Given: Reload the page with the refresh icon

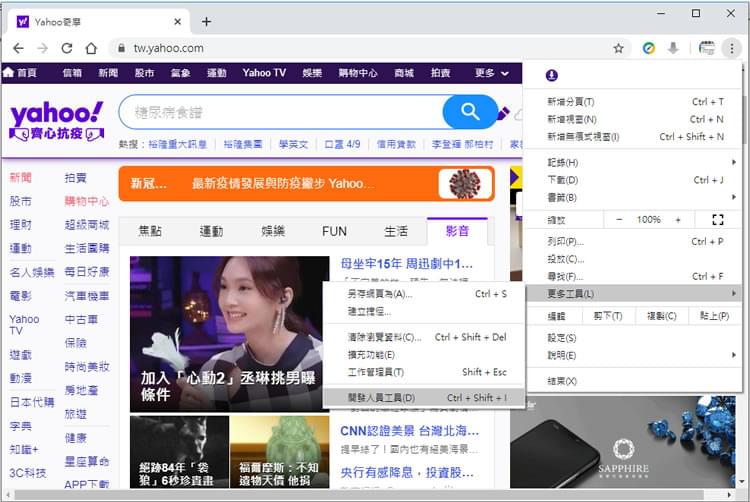Looking at the screenshot, I should [67, 48].
